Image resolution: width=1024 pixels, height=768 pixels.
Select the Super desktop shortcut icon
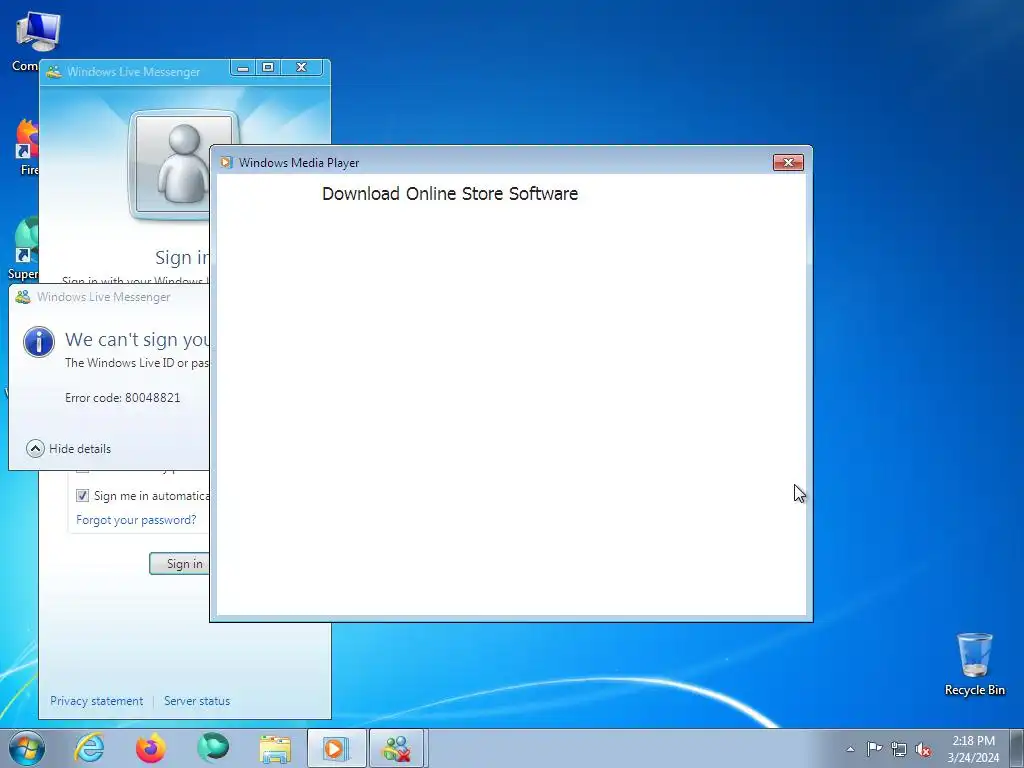pyautogui.click(x=24, y=248)
